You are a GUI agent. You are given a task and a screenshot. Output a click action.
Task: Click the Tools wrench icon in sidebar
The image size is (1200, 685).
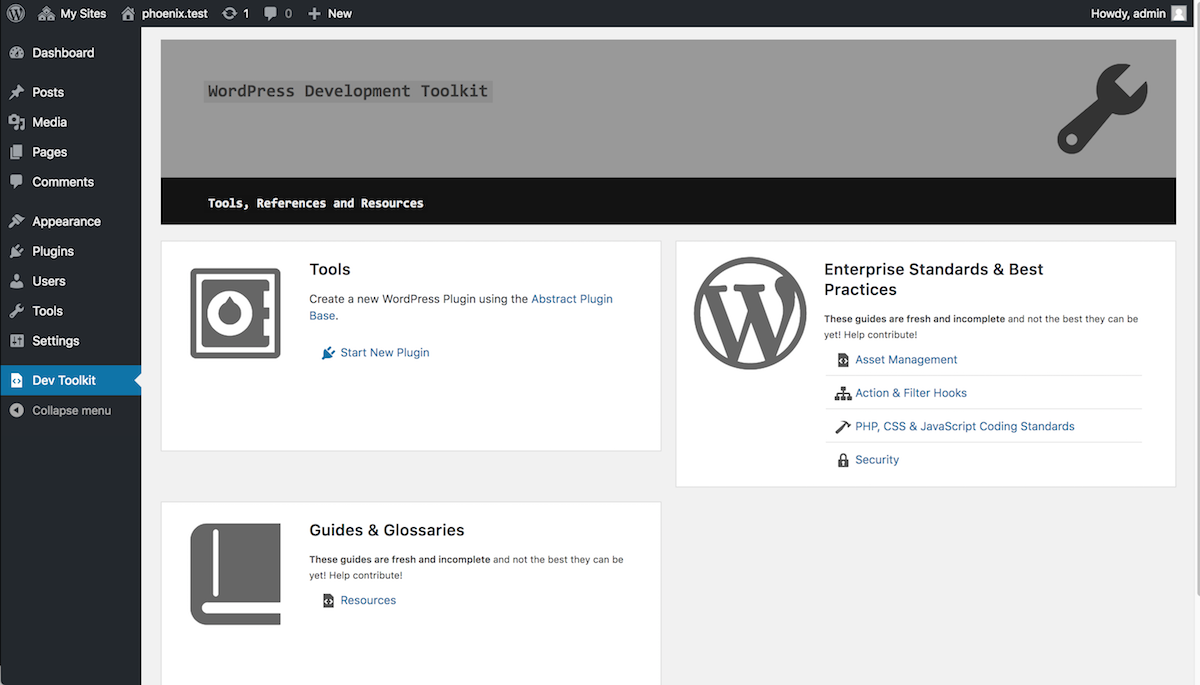tap(16, 311)
